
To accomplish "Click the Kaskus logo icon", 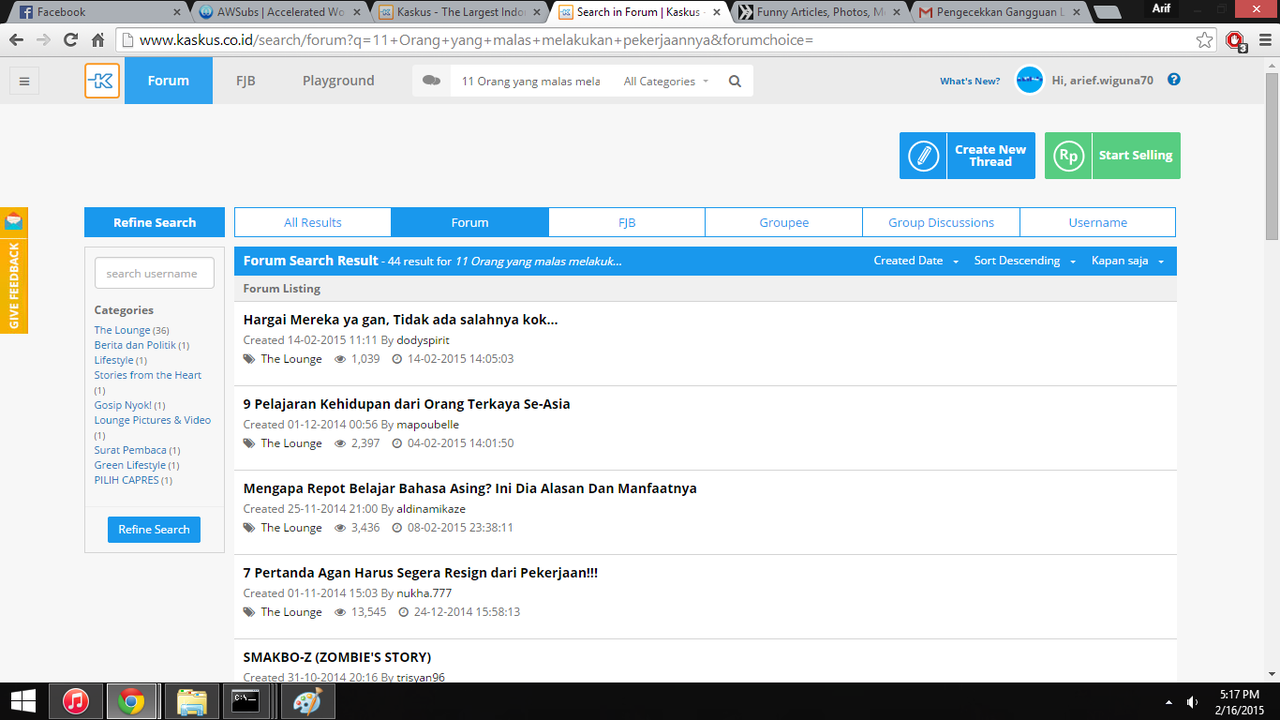I will point(102,81).
